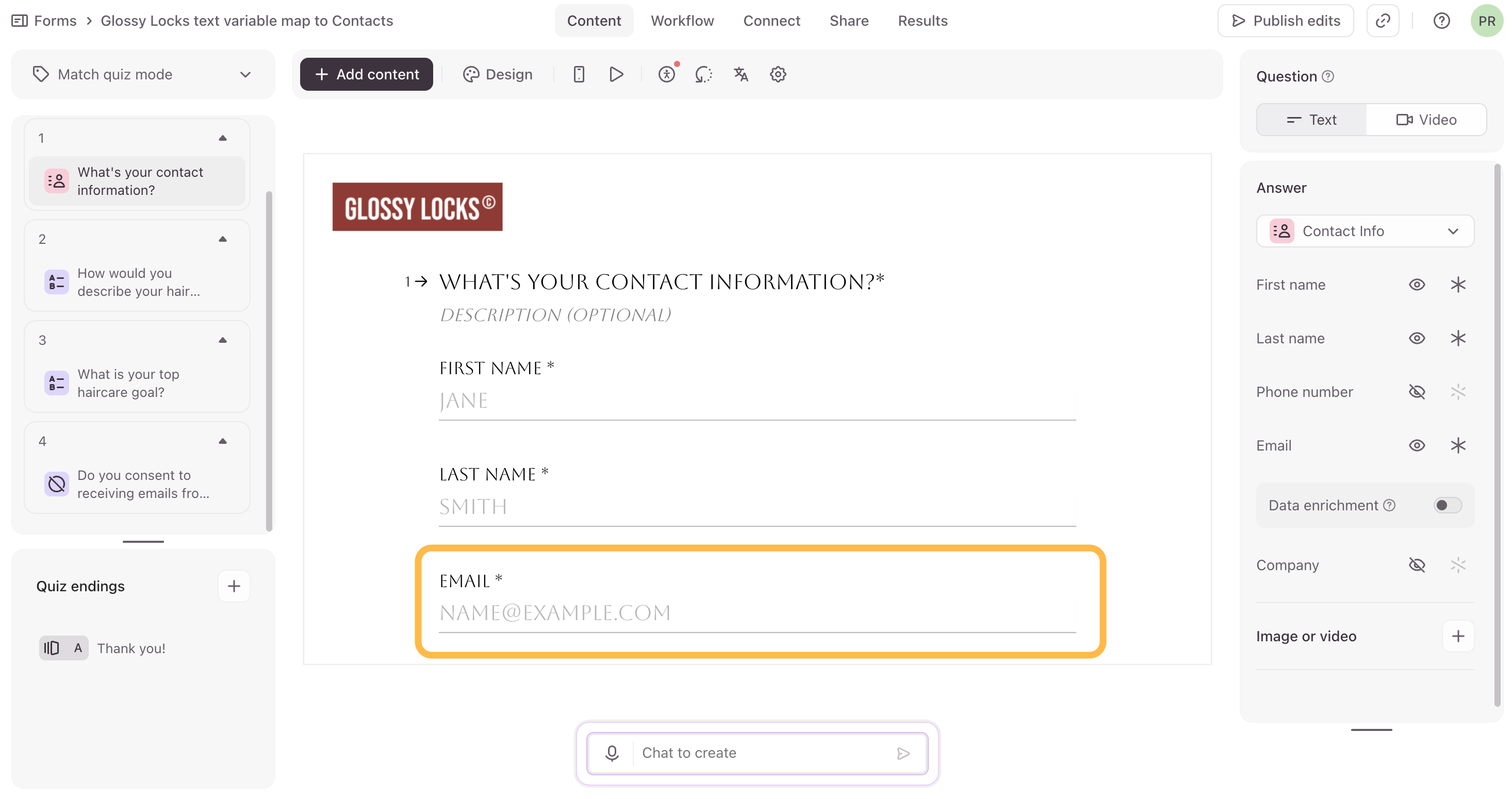Screen dimensions: 1512x799
Task: Open form settings gear icon
Action: (778, 75)
